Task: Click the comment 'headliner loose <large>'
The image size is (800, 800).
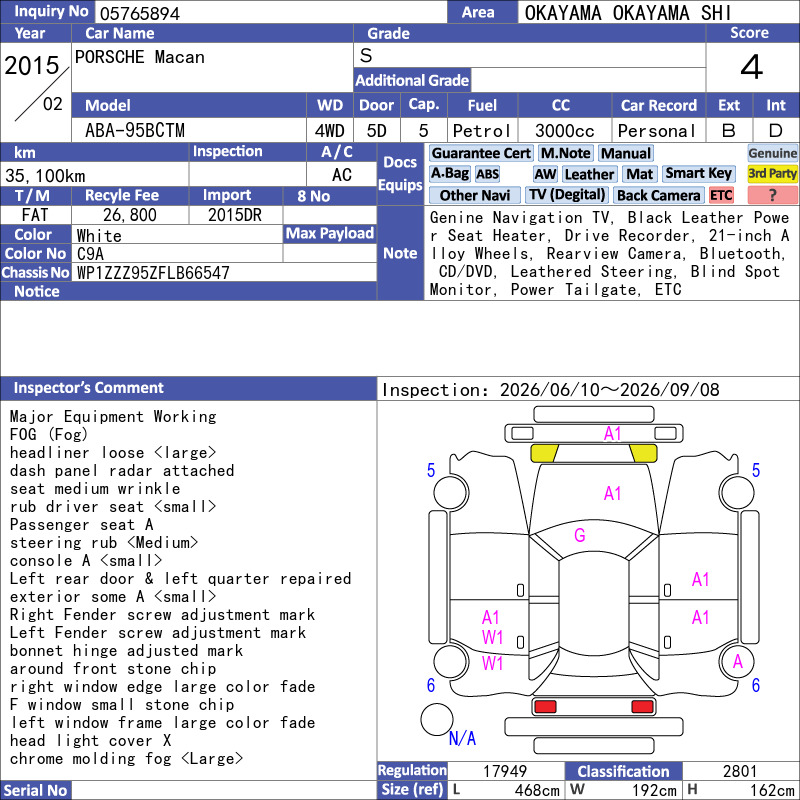Action: click(x=113, y=453)
